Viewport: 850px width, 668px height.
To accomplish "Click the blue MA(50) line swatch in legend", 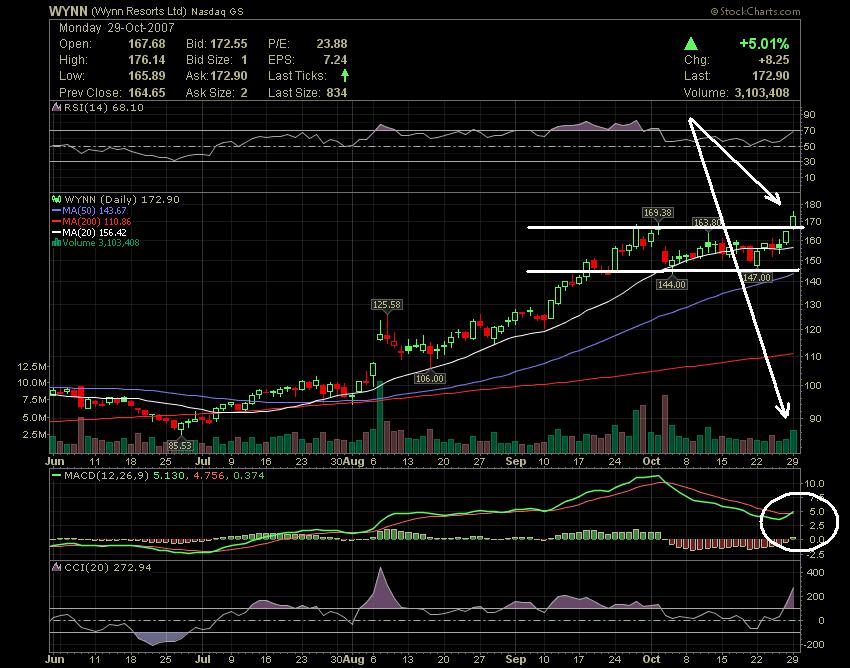I will [x=56, y=210].
